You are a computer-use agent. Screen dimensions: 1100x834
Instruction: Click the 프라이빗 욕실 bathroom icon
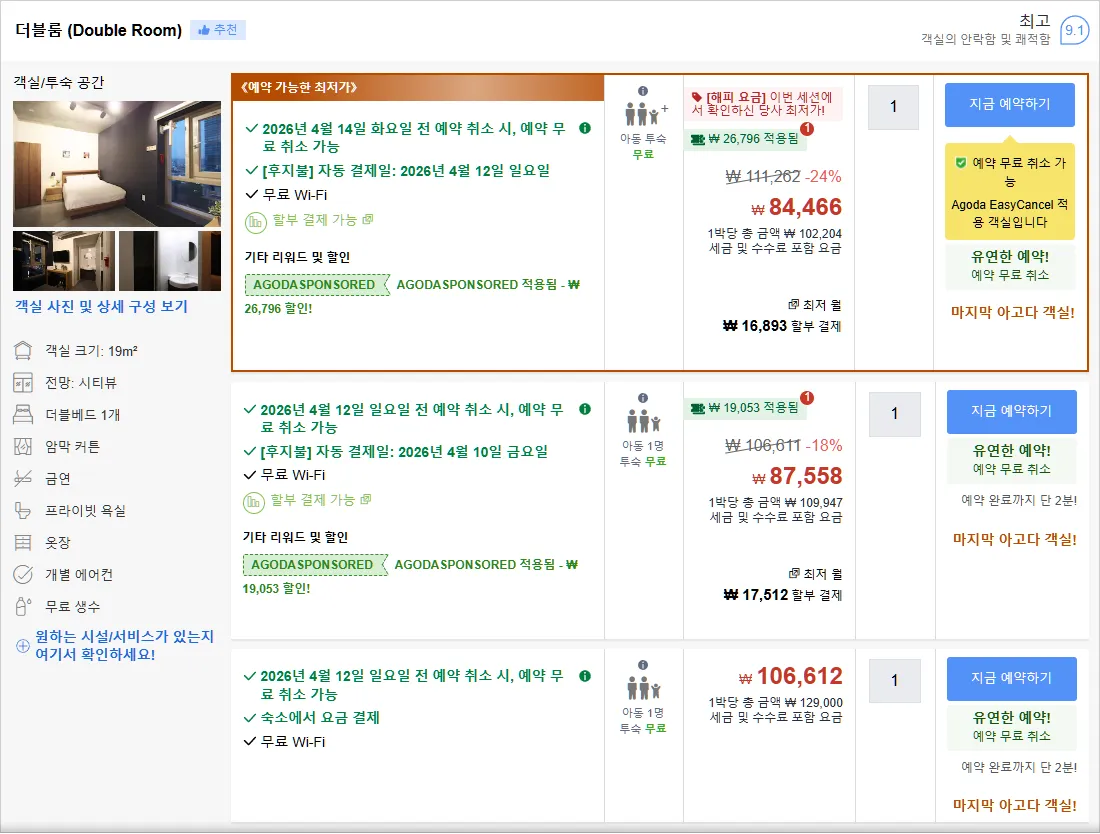[x=23, y=511]
